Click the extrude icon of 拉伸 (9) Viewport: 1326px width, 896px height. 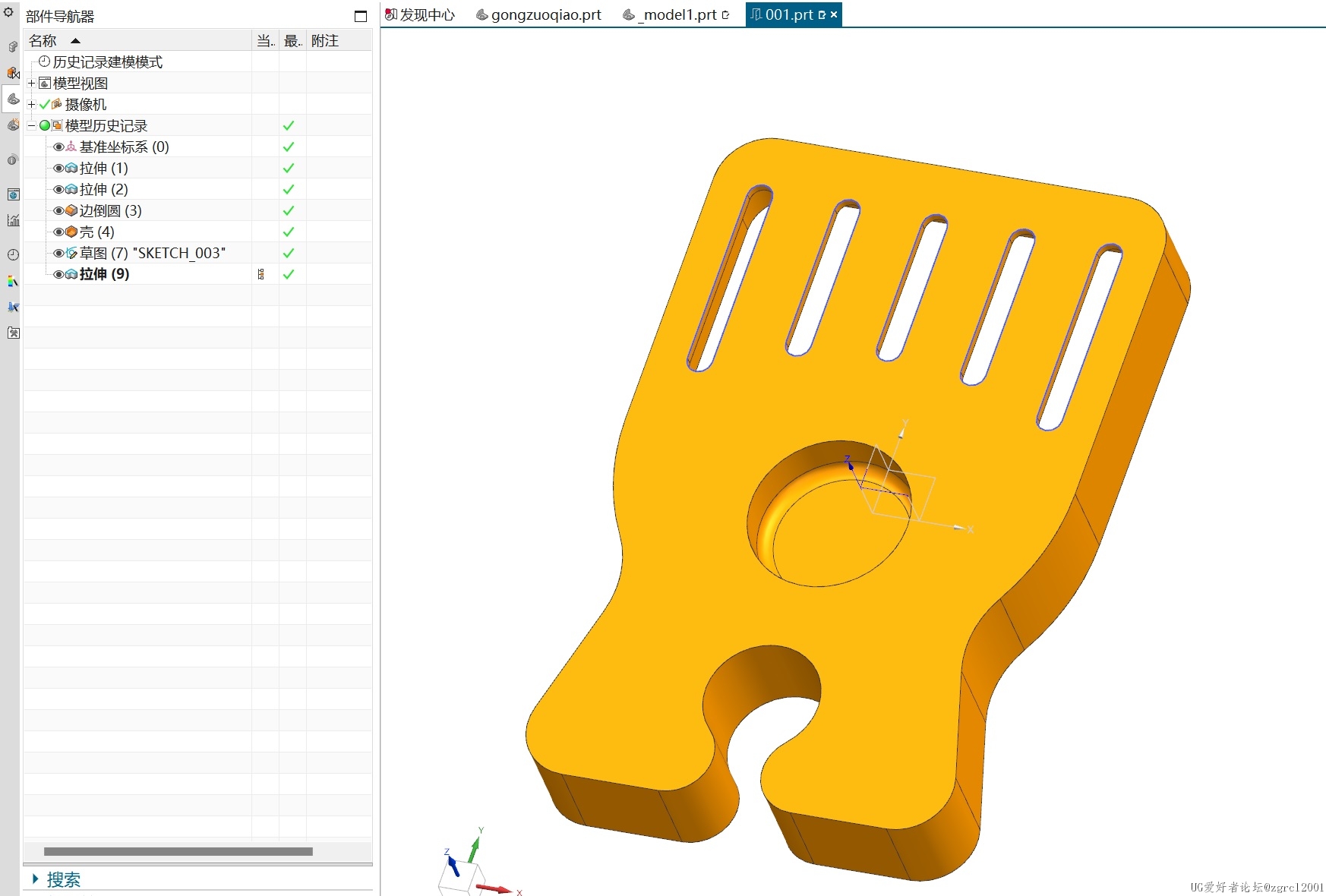coord(71,274)
